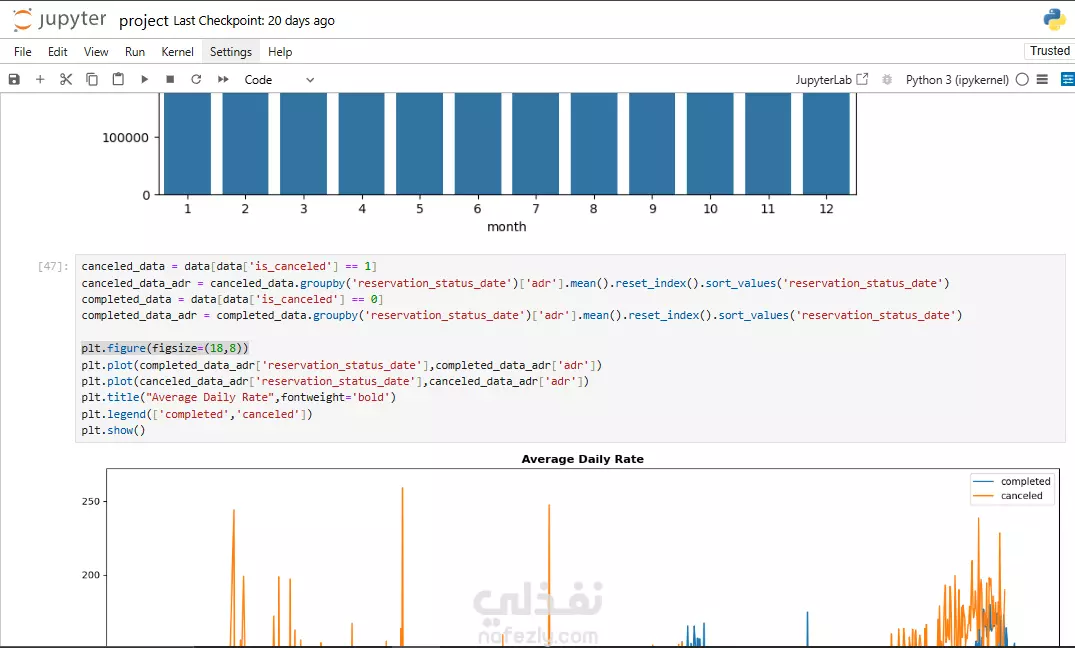Screen dimensions: 1075x648
Task: Open the cell type dropdown showing Code
Action: click(279, 80)
